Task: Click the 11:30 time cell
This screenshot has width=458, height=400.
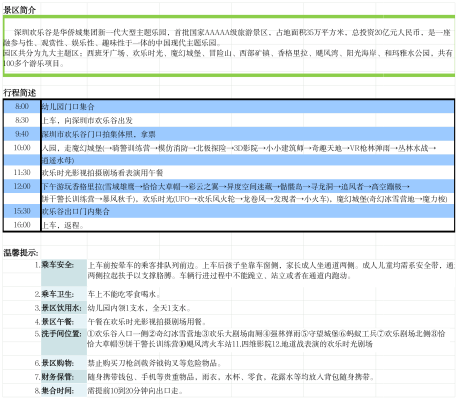Action: (22, 172)
